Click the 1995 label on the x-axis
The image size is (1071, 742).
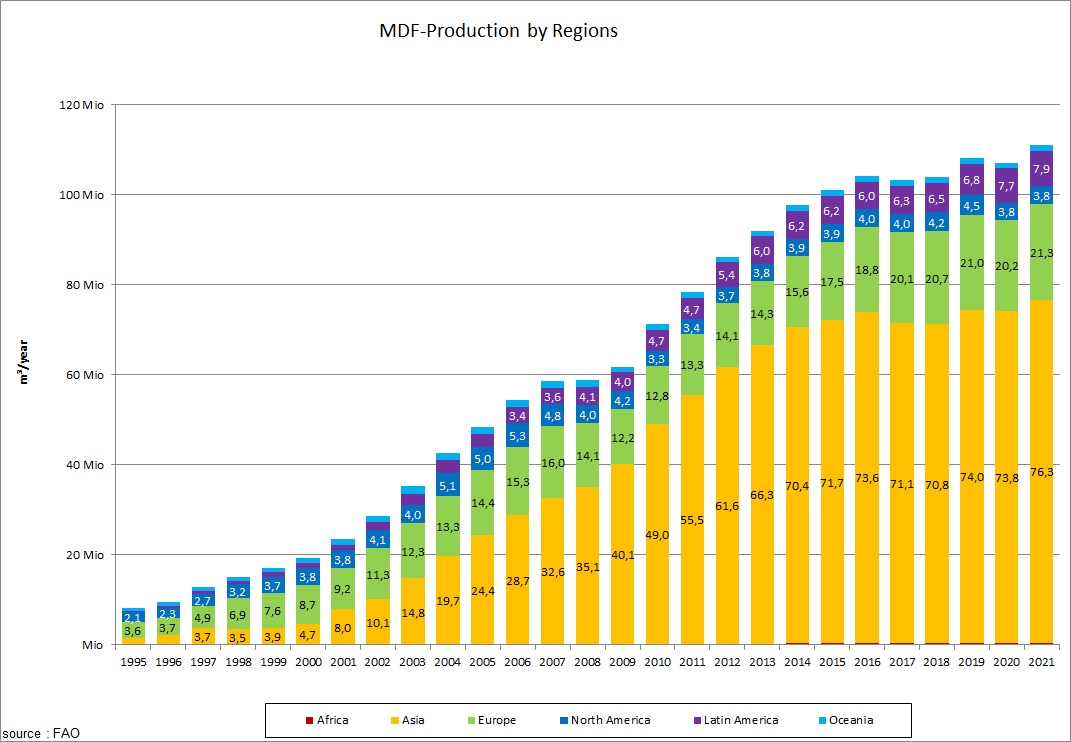coord(133,660)
